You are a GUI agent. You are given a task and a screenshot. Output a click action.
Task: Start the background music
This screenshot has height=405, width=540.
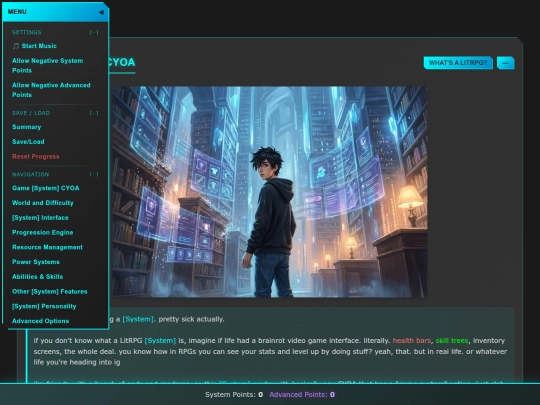coord(34,46)
